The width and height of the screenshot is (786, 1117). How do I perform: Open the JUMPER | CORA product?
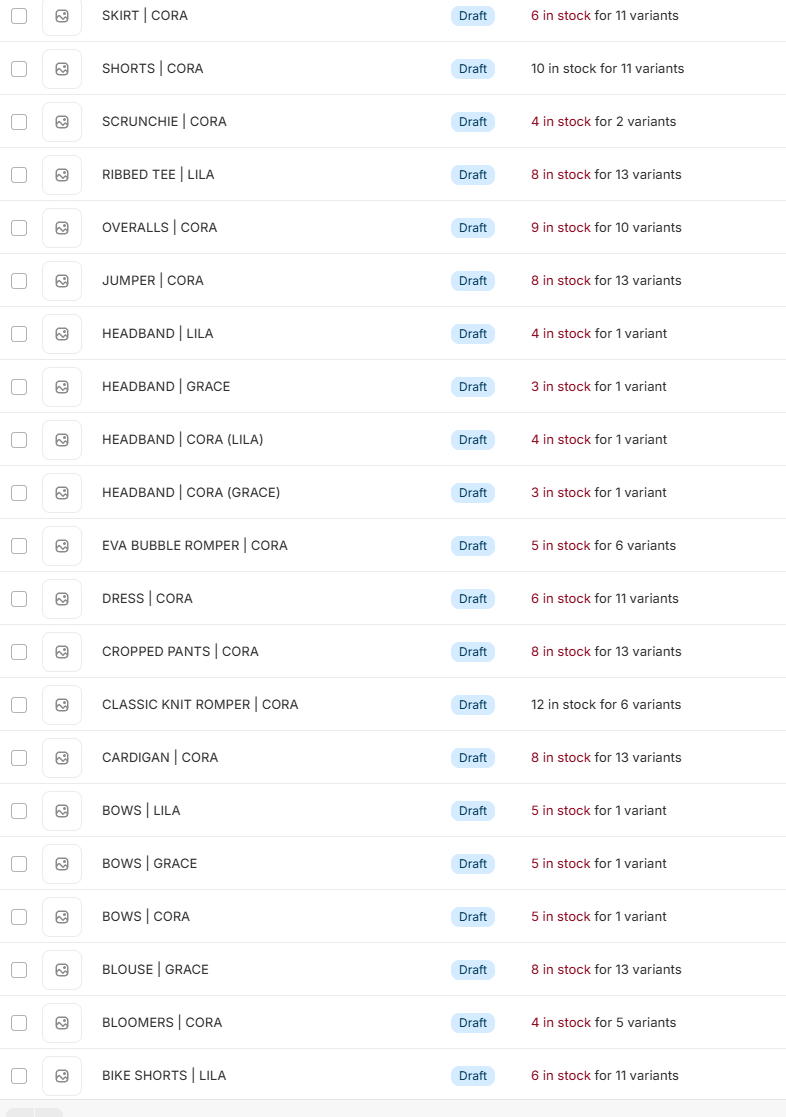(x=153, y=281)
